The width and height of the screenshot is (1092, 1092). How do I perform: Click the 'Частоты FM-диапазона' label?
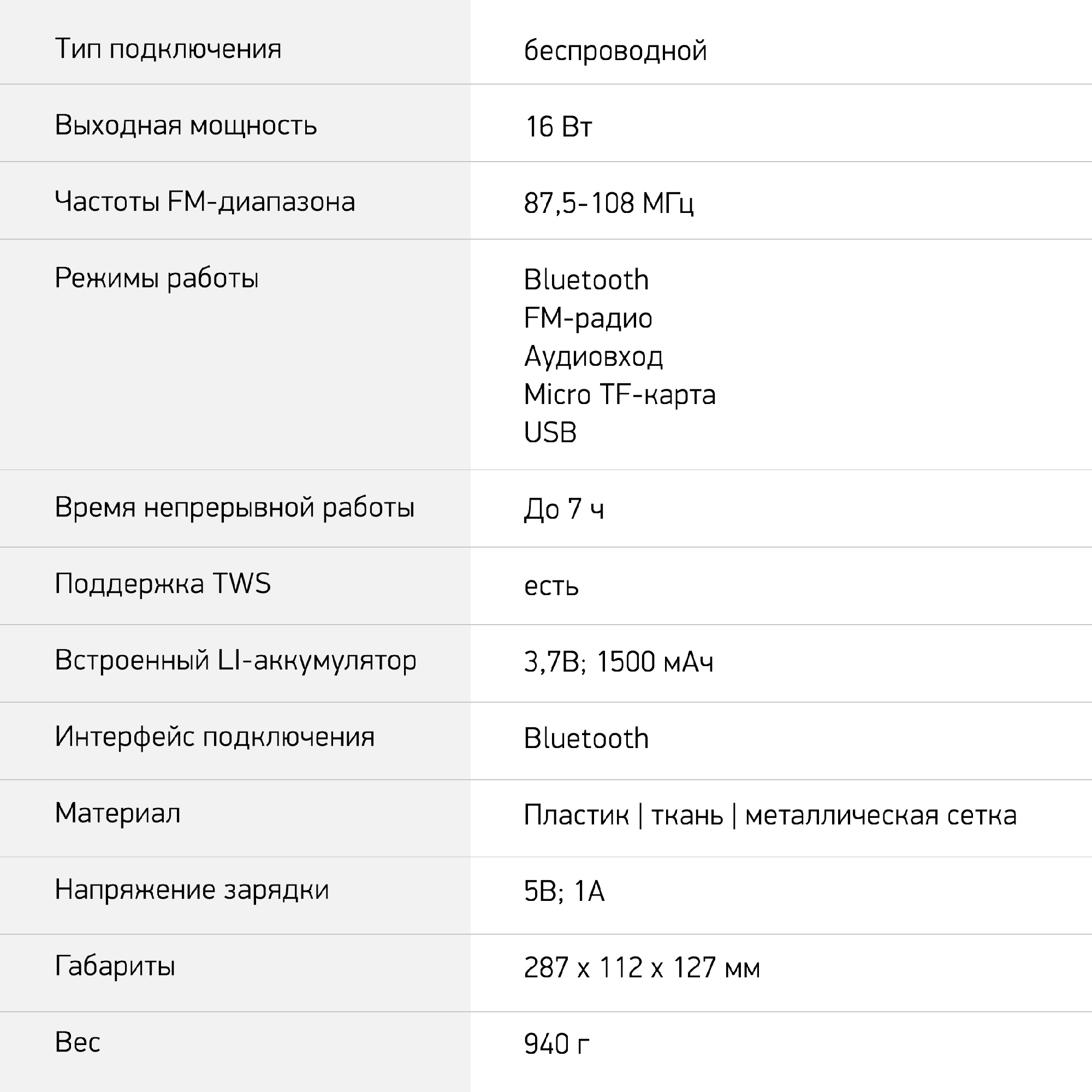coord(205,202)
